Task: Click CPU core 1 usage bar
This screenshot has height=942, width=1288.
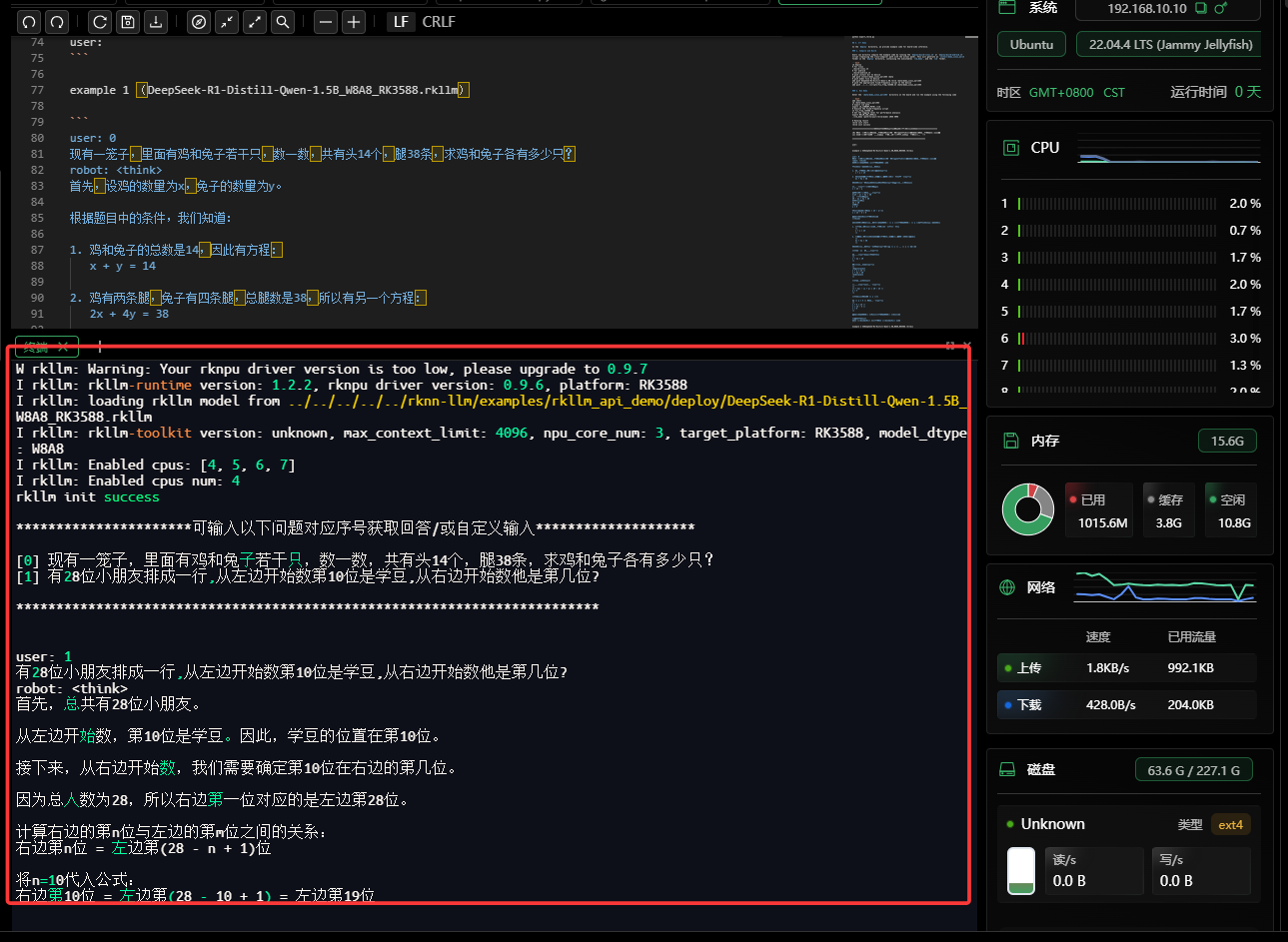Action: click(x=1119, y=203)
